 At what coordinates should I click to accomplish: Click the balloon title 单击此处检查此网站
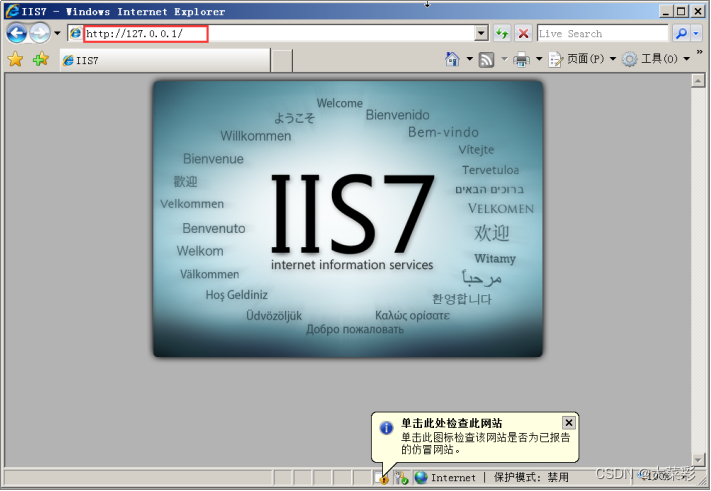point(451,423)
